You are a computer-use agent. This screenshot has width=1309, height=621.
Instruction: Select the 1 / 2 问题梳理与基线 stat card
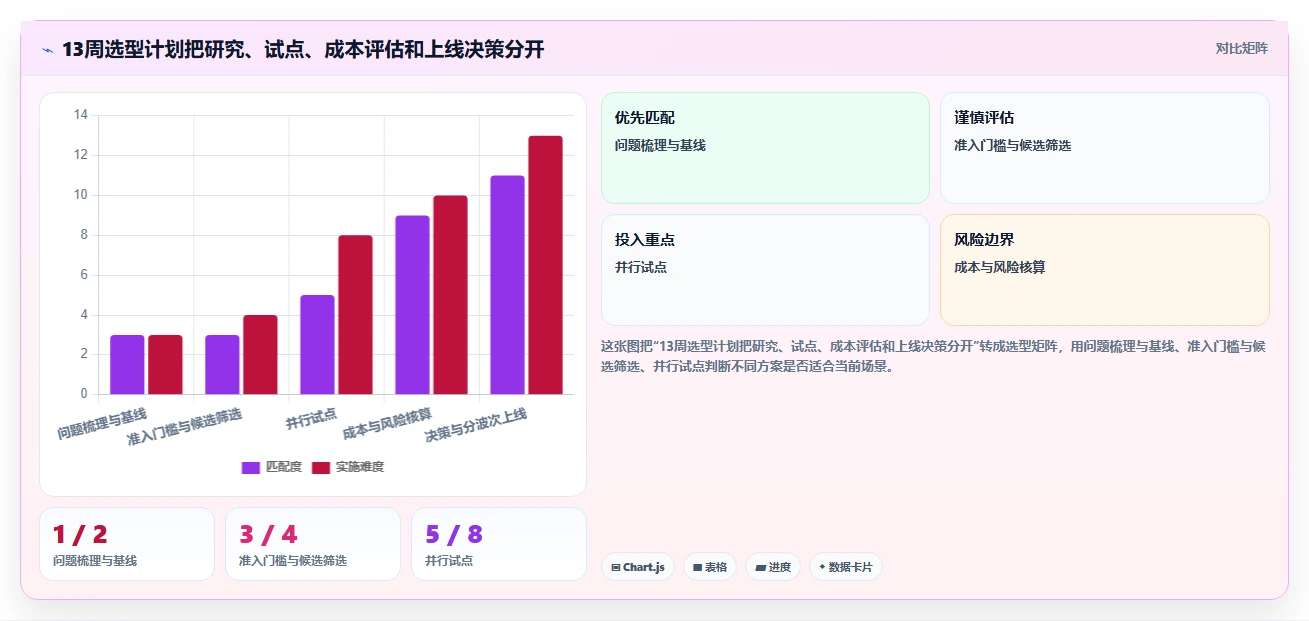click(x=127, y=544)
